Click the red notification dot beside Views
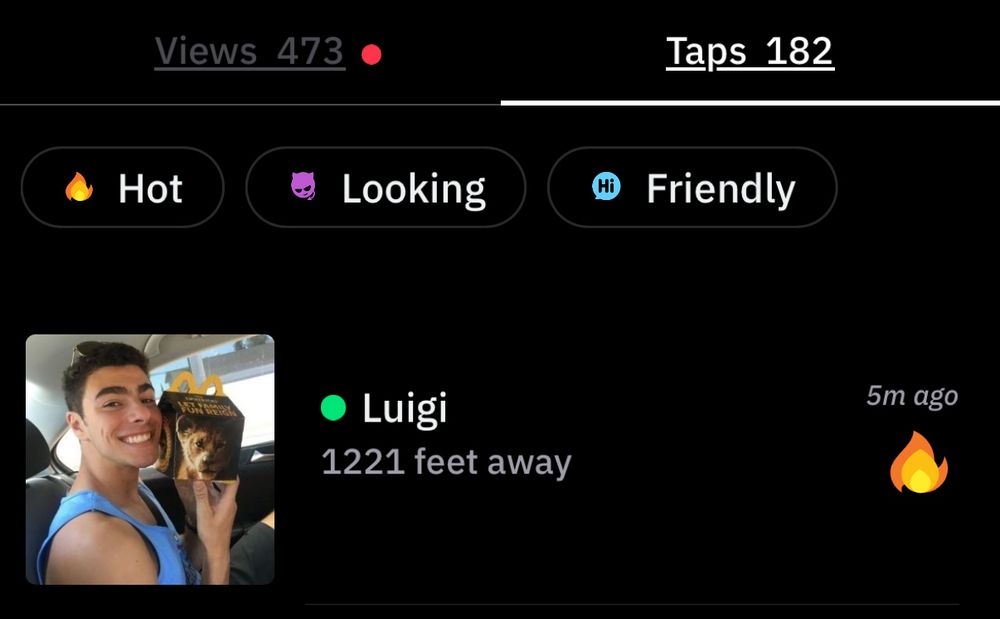 click(x=371, y=54)
